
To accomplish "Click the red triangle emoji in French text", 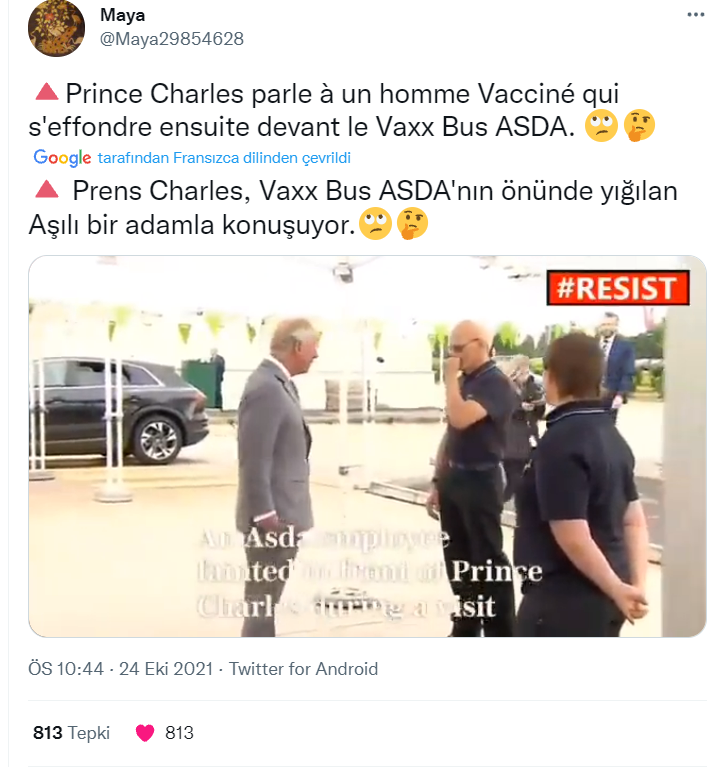I will coord(46,92).
